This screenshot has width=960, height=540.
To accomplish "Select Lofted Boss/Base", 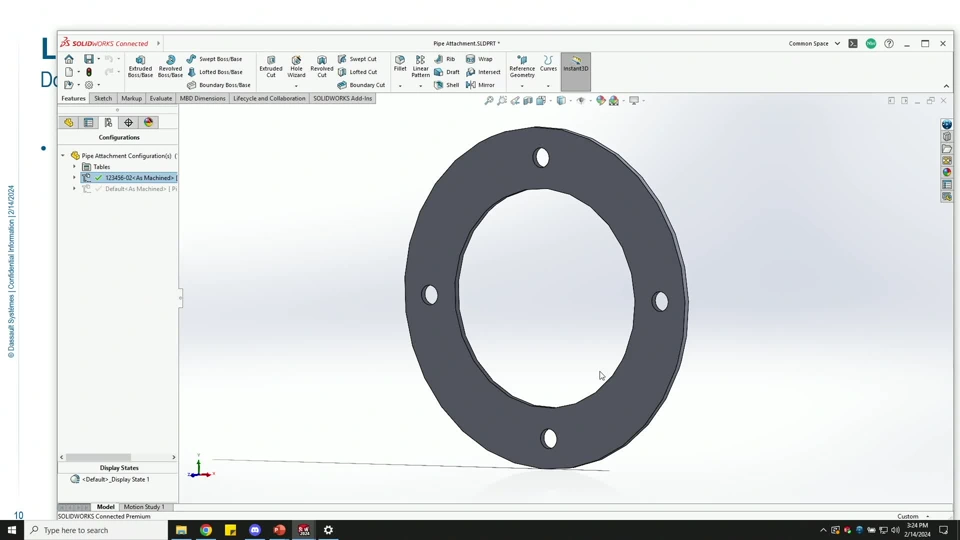I will point(214,72).
